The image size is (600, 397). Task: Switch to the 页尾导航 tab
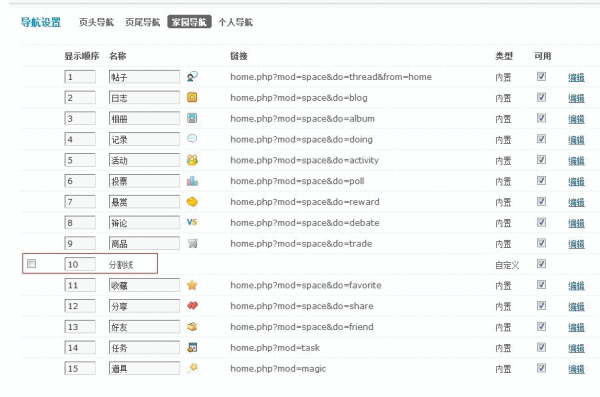coord(142,22)
